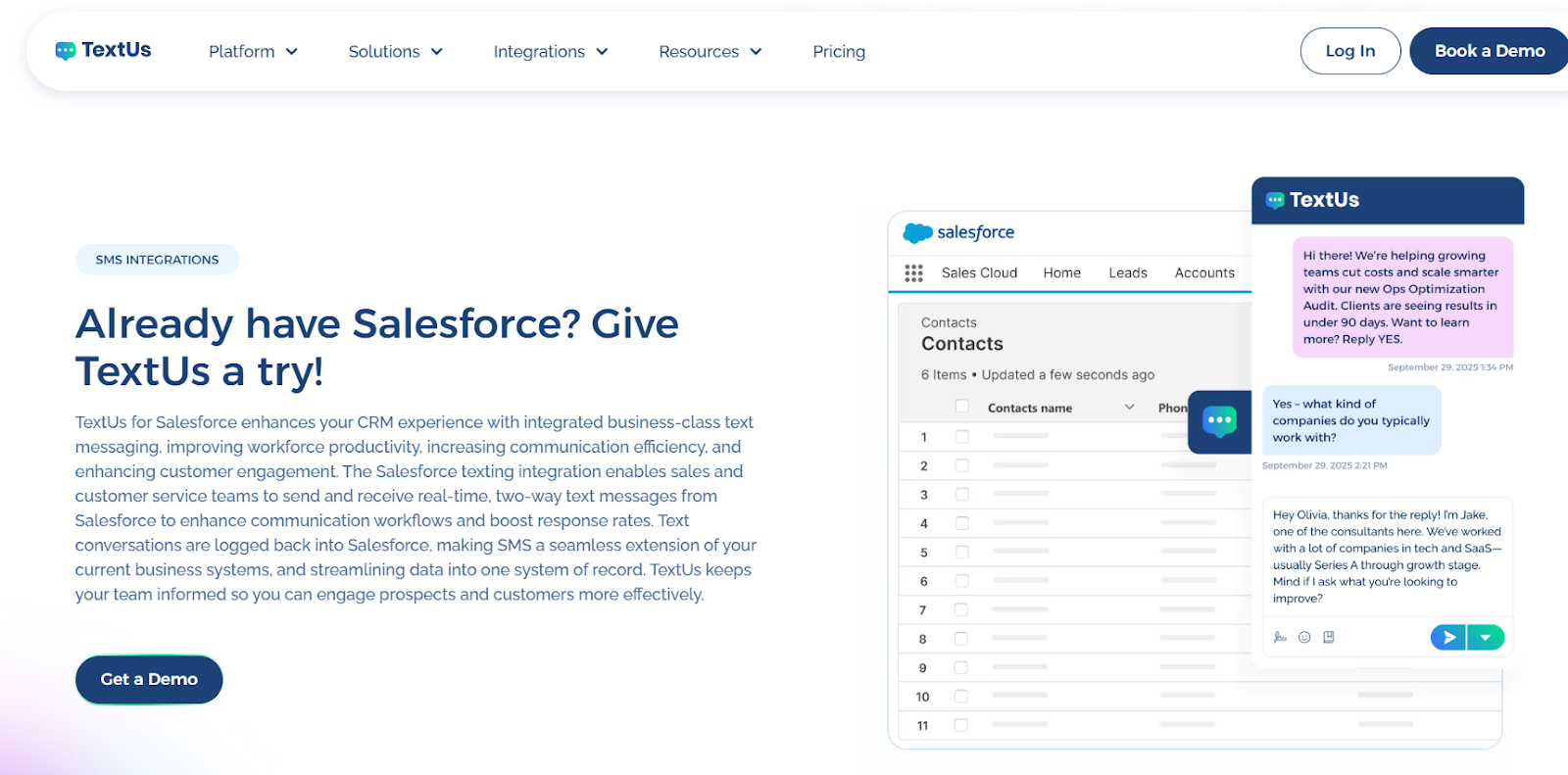The width and height of the screenshot is (1568, 775).
Task: Check the checkbox in contact row 4
Action: click(x=962, y=523)
